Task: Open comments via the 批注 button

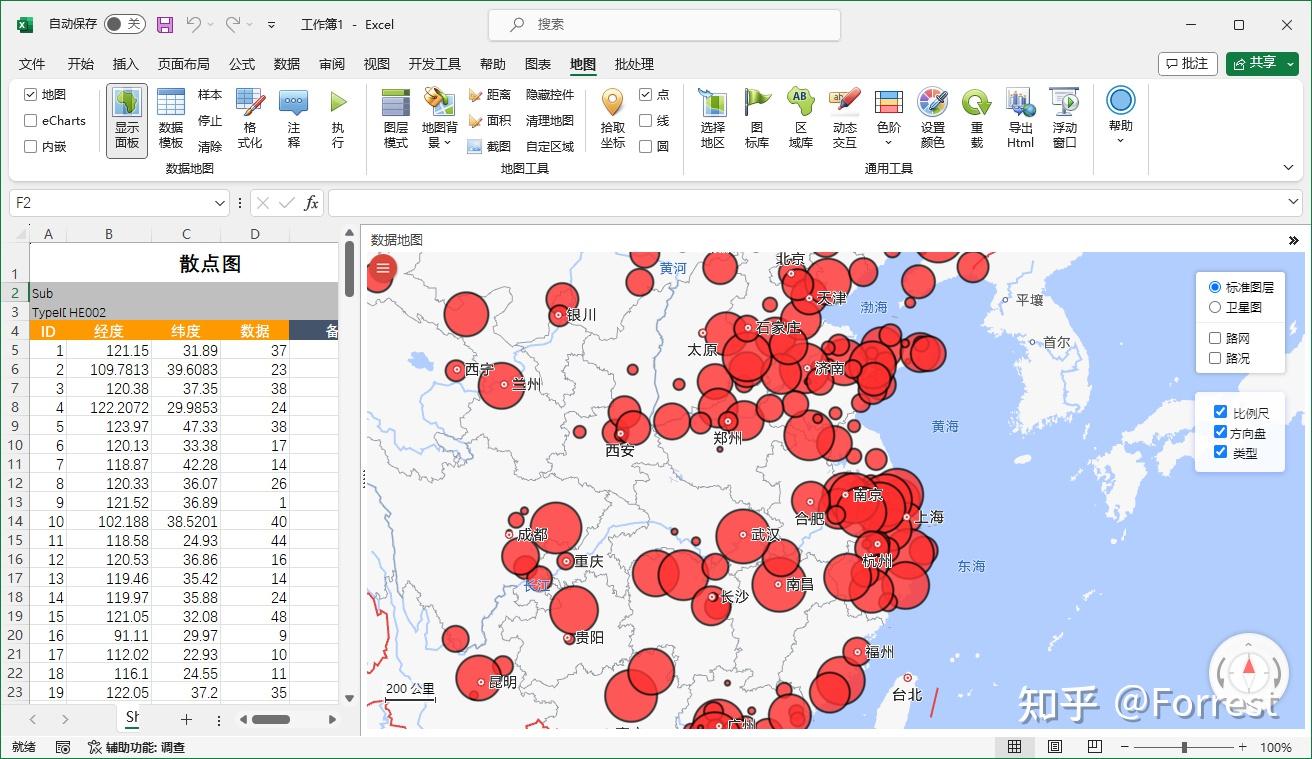Action: pyautogui.click(x=1188, y=63)
